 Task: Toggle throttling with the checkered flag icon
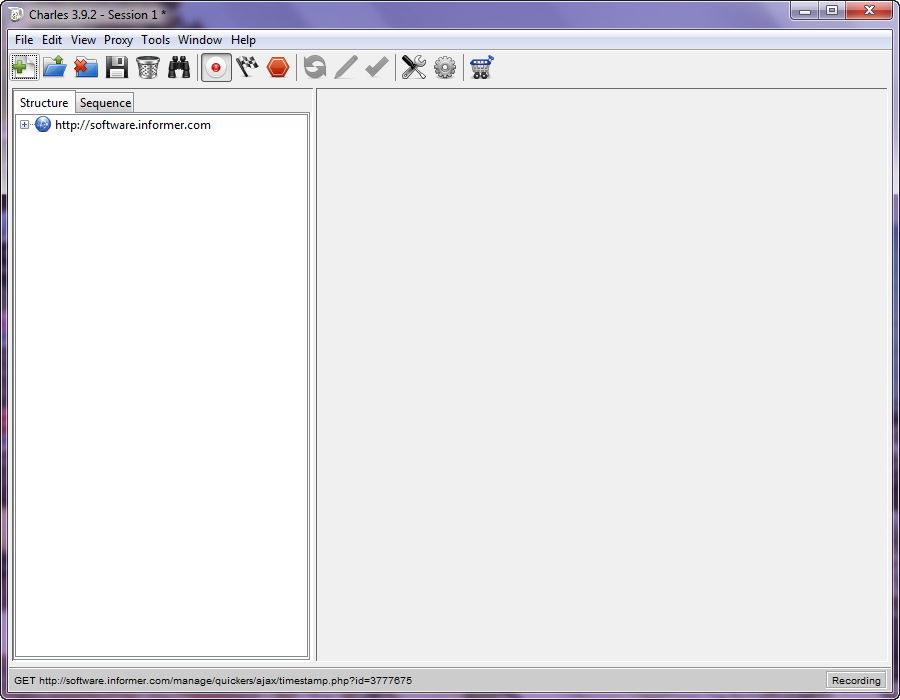tap(247, 67)
